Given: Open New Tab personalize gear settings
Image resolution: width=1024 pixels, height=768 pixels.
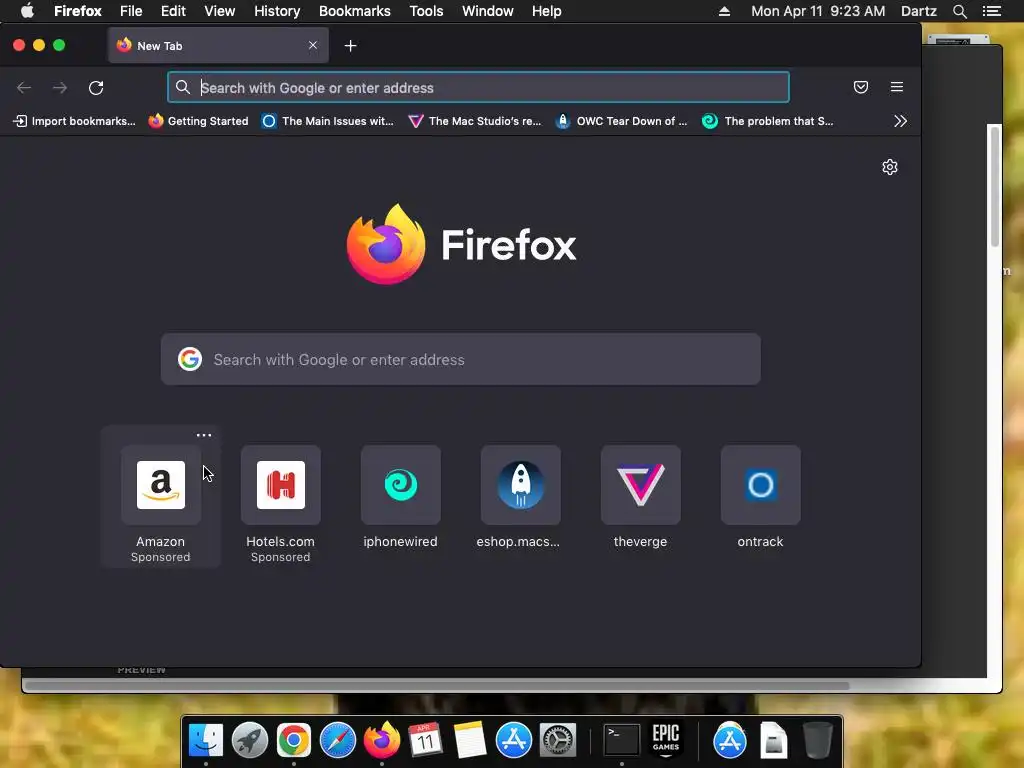Looking at the screenshot, I should click(889, 167).
